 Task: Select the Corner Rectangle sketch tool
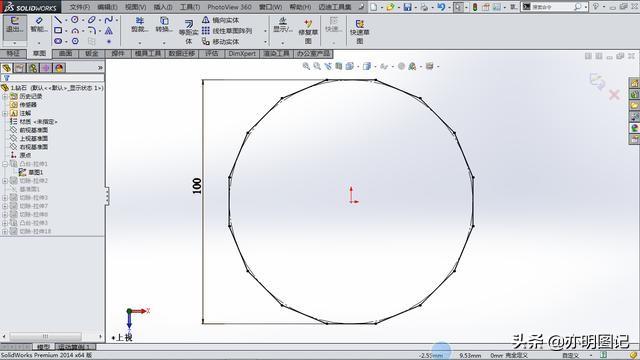click(x=58, y=31)
